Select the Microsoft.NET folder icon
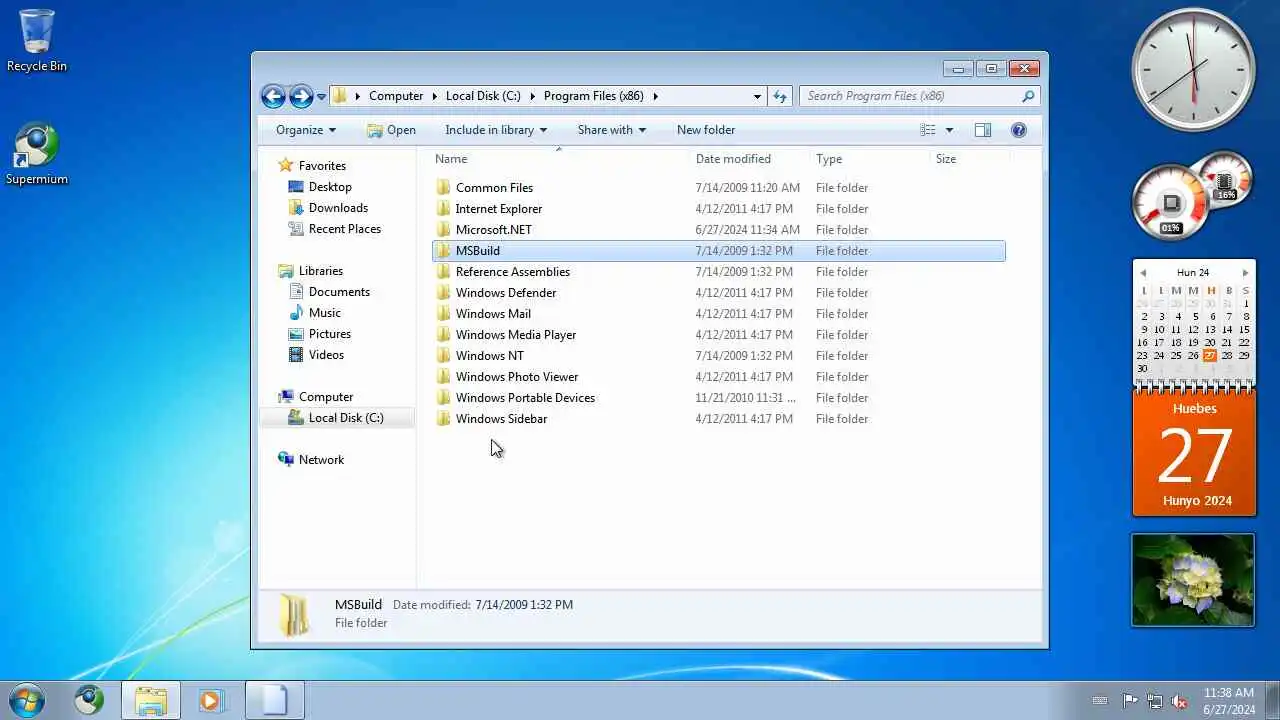The height and width of the screenshot is (720, 1280). click(x=444, y=230)
